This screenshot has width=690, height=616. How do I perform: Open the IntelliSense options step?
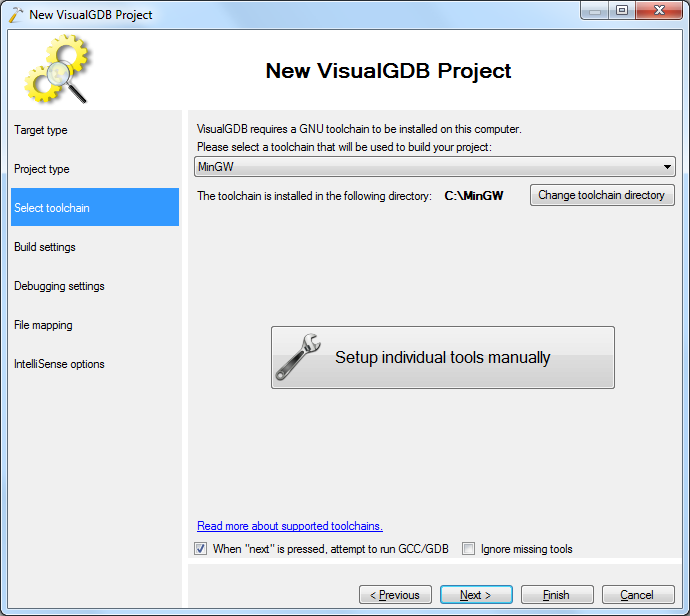pyautogui.click(x=95, y=364)
